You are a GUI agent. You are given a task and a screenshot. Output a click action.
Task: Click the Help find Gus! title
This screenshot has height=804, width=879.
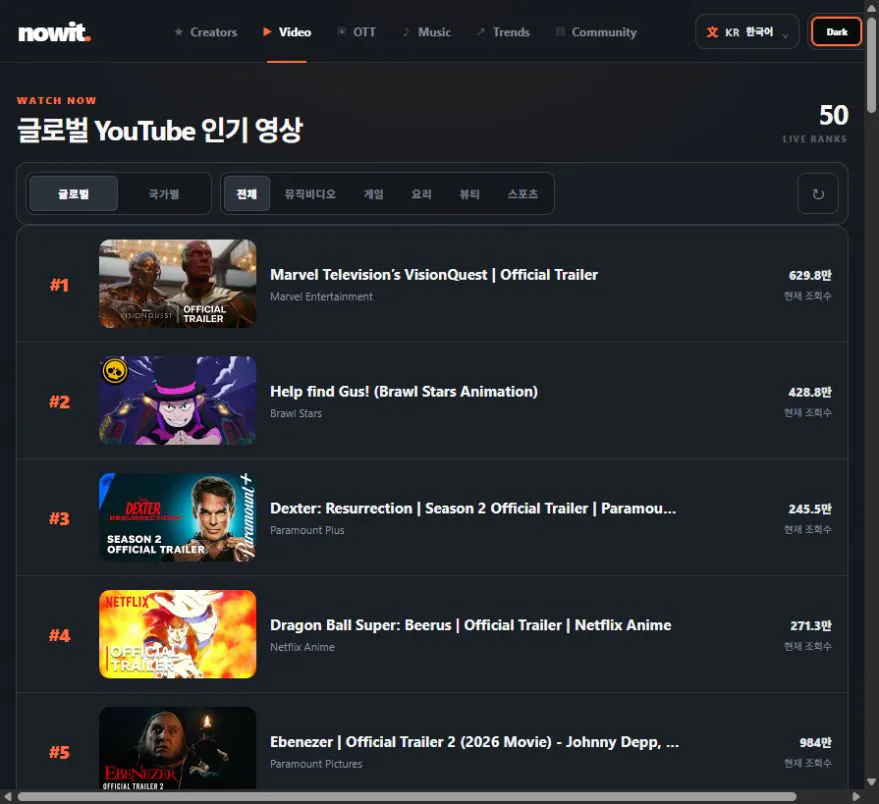click(x=404, y=391)
